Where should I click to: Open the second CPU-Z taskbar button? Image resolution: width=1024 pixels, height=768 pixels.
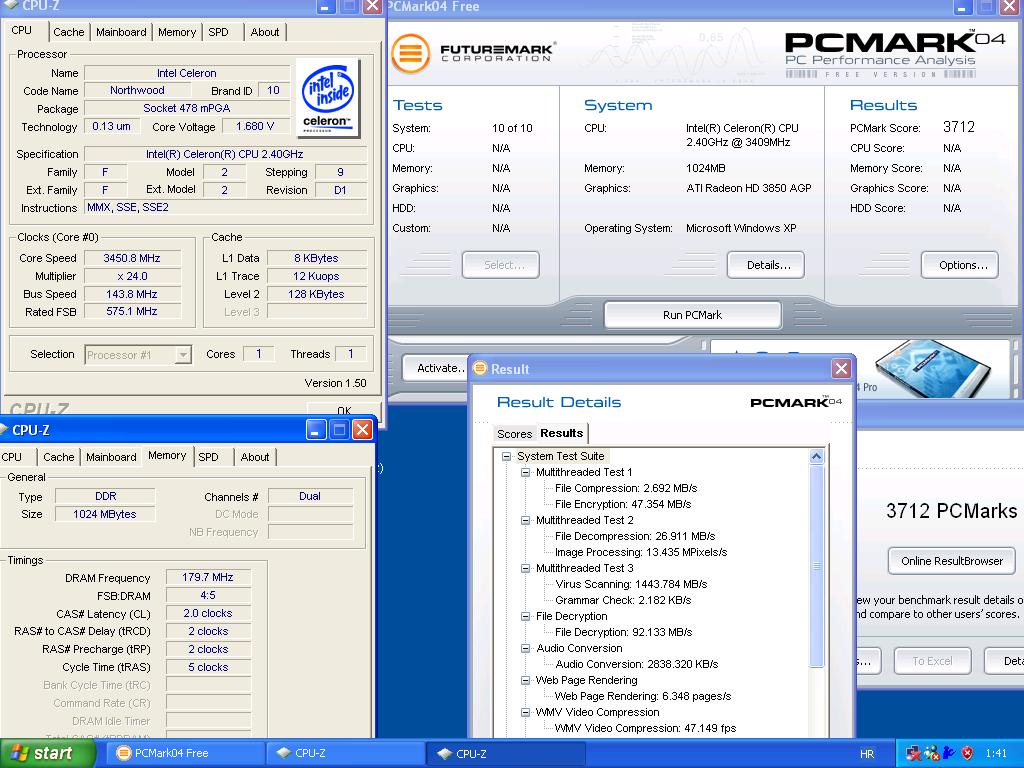click(x=505, y=753)
